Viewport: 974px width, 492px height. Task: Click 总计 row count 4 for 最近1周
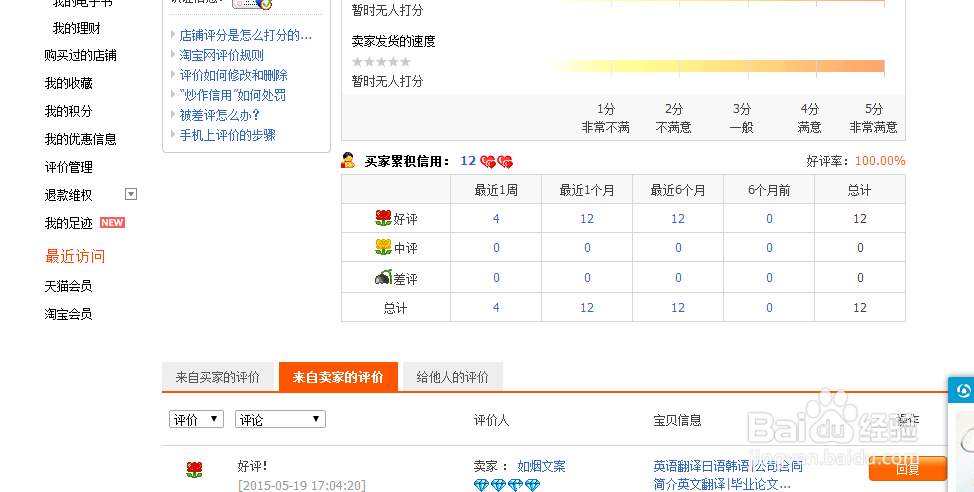tap(496, 308)
